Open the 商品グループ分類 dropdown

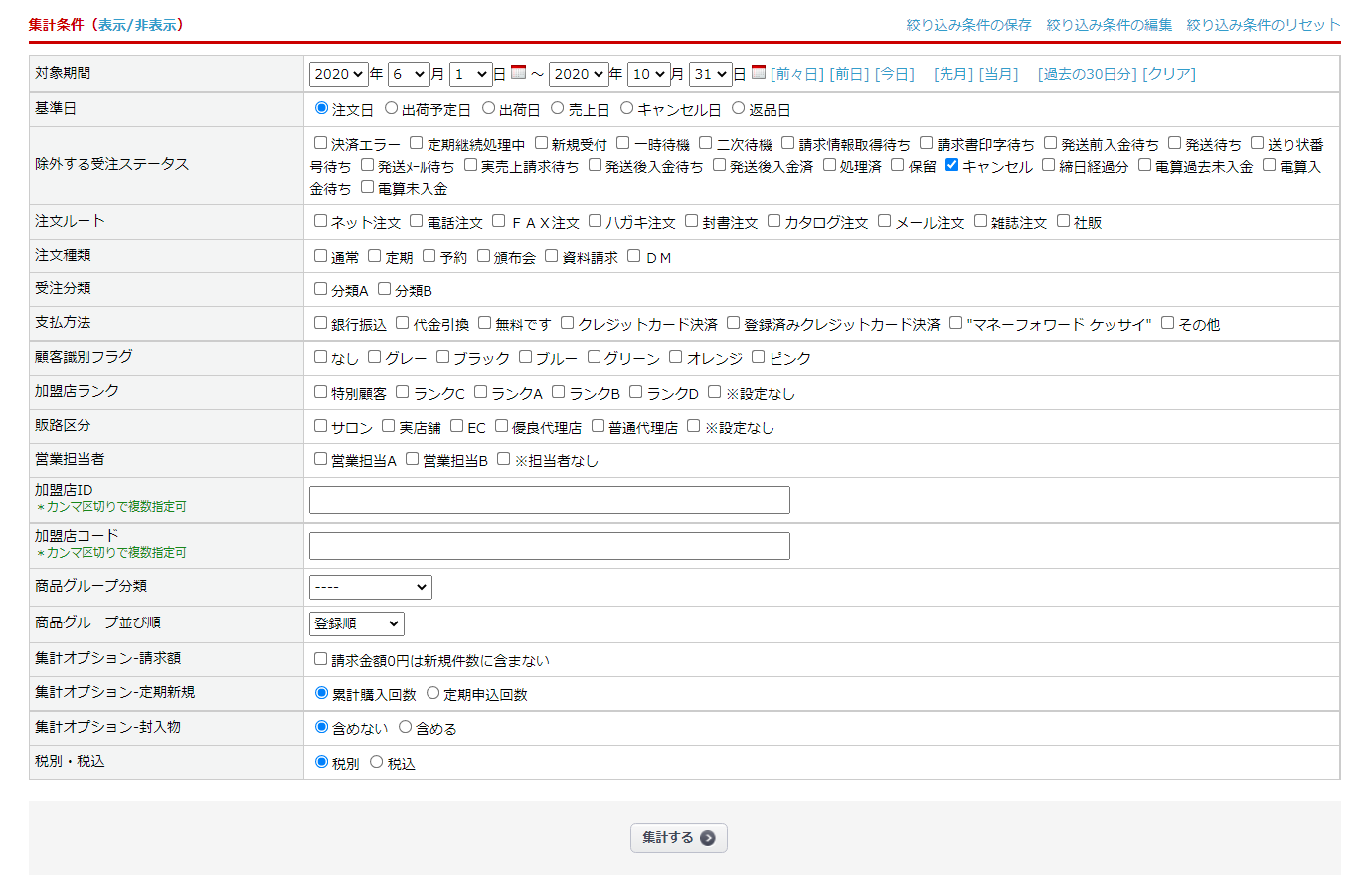[370, 587]
